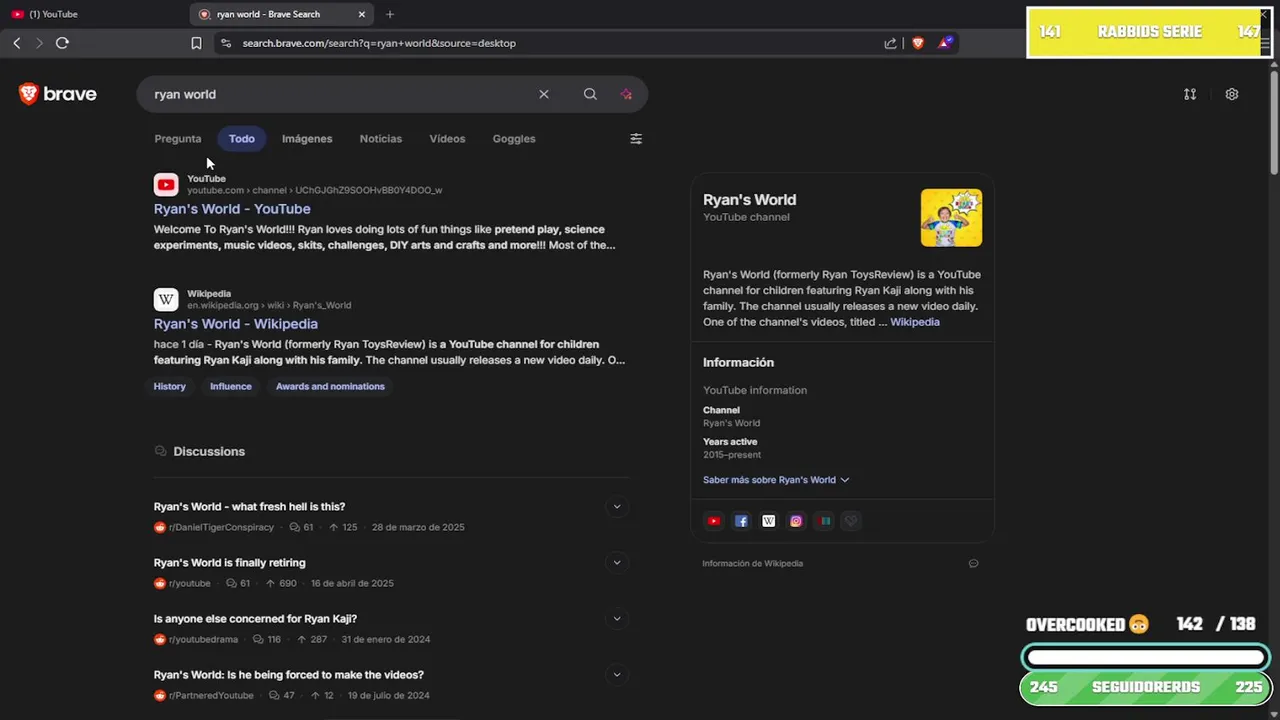The width and height of the screenshot is (1280, 720).
Task: Open search filters slider icon
Action: point(636,139)
